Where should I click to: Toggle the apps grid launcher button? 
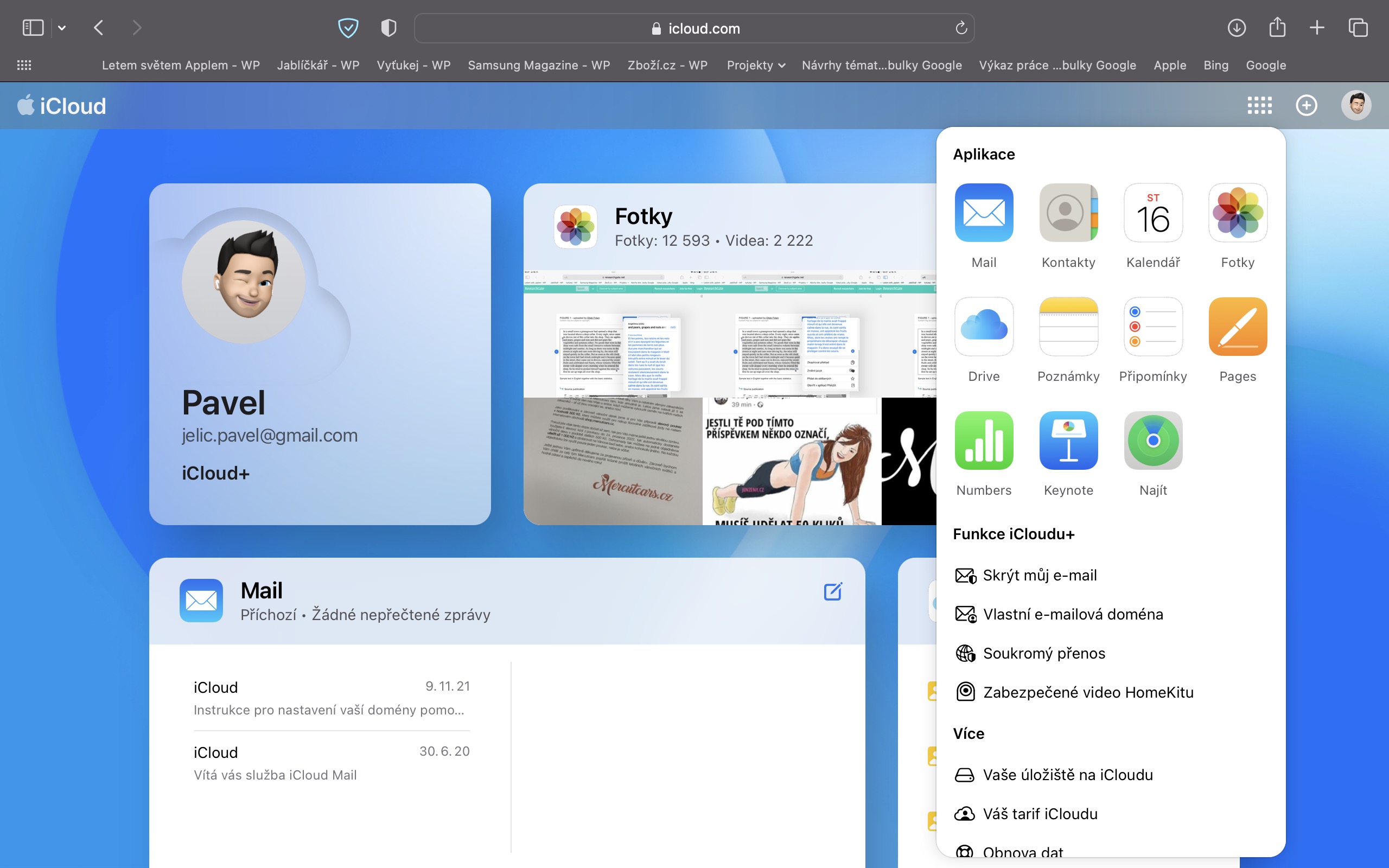coord(1259,105)
